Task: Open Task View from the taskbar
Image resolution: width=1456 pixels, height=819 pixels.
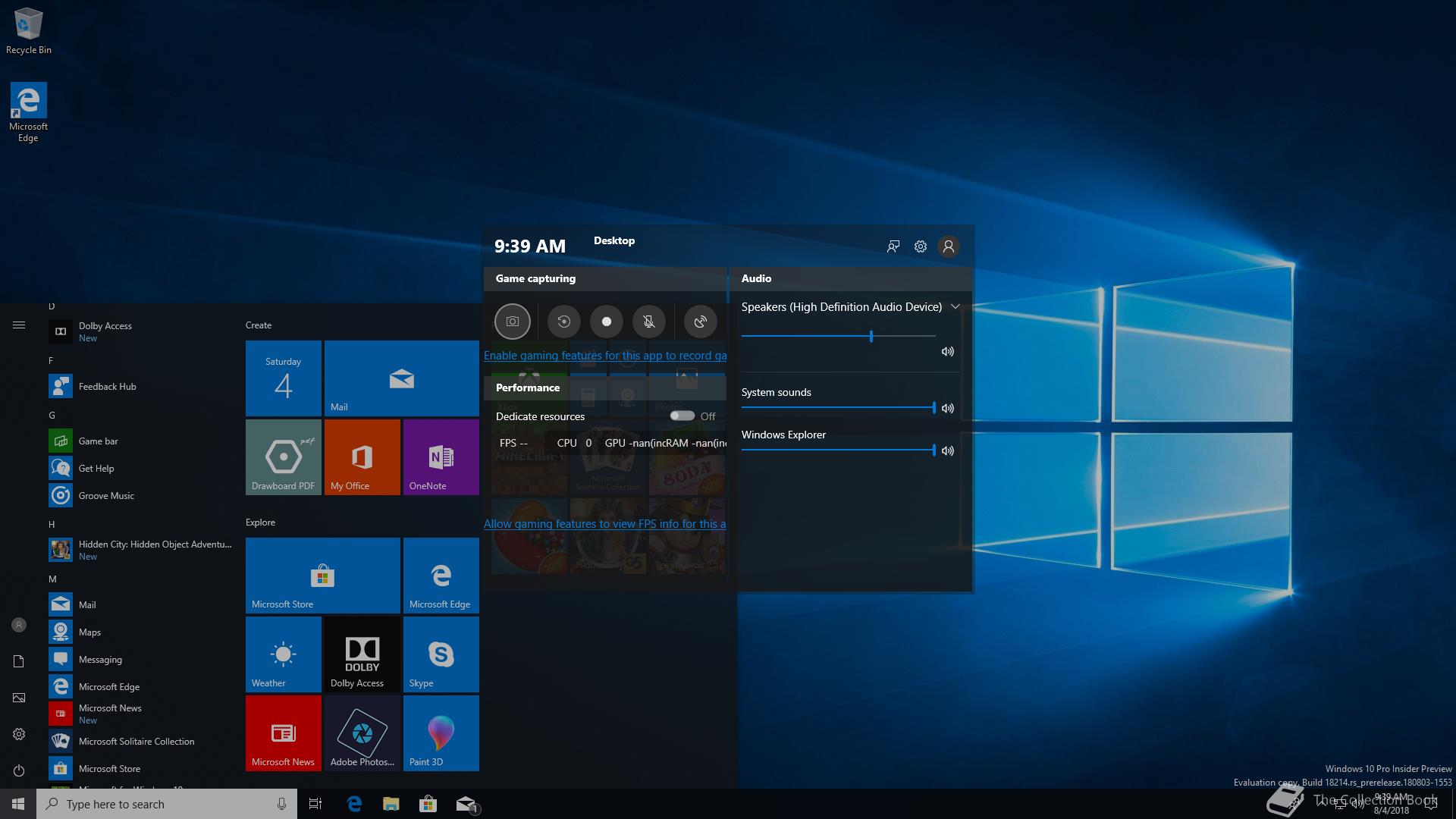Action: 315,804
